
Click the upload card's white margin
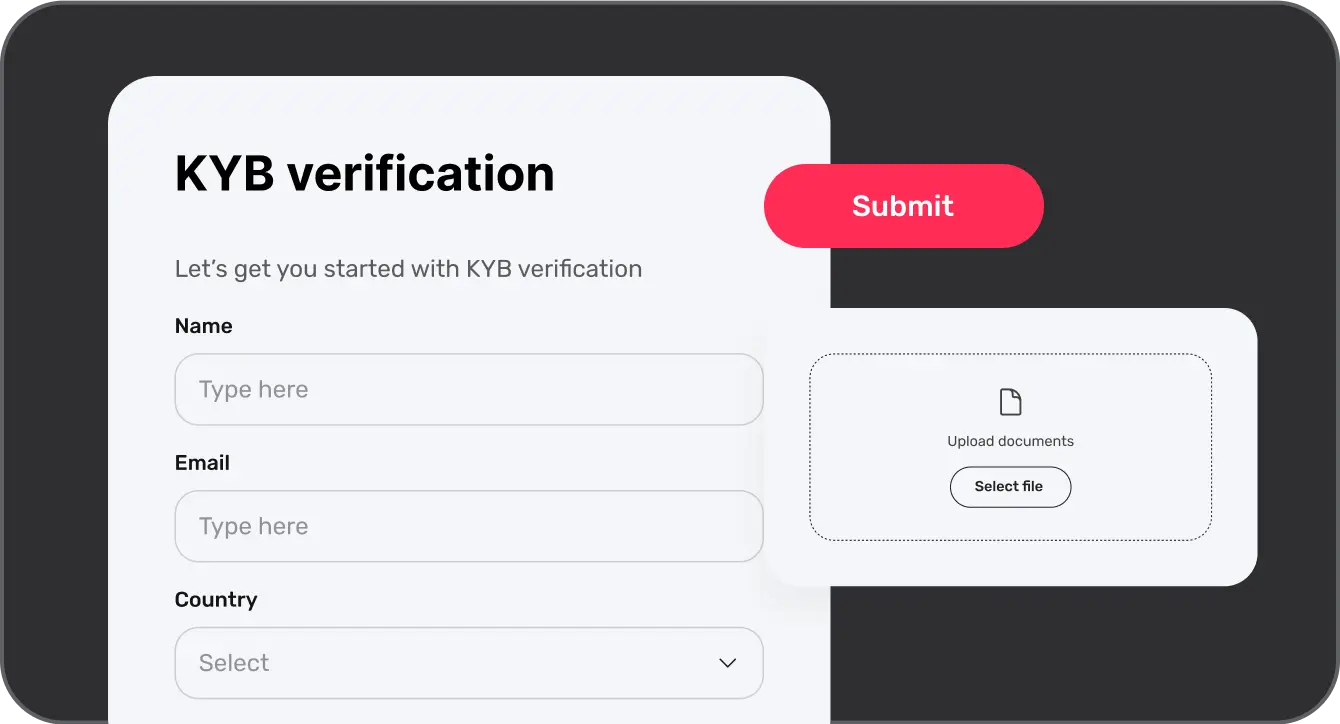click(x=1010, y=564)
